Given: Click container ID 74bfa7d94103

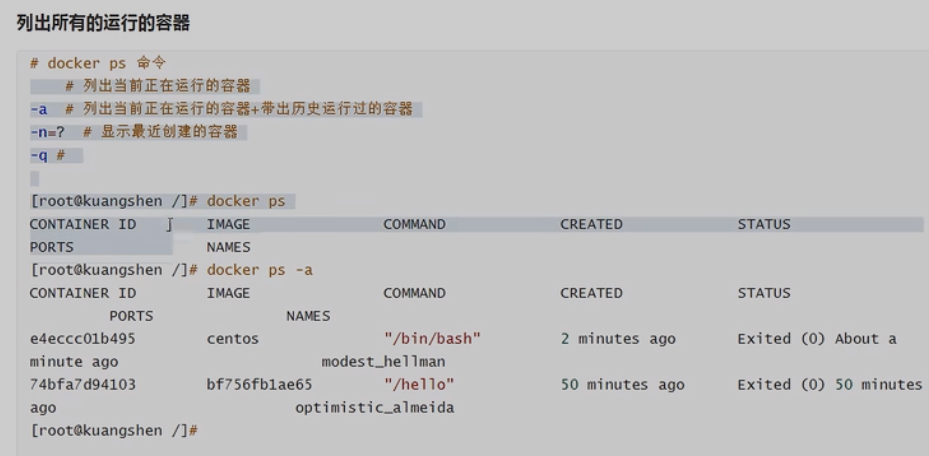Looking at the screenshot, I should coord(83,385).
